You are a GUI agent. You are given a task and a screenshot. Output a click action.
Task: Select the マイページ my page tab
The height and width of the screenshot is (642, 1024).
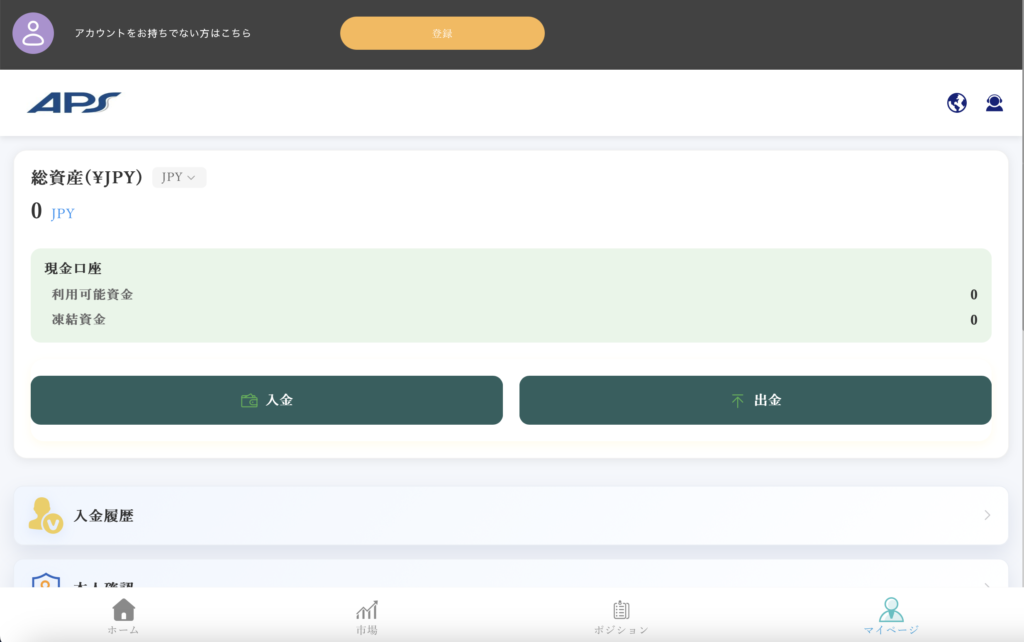tap(891, 617)
